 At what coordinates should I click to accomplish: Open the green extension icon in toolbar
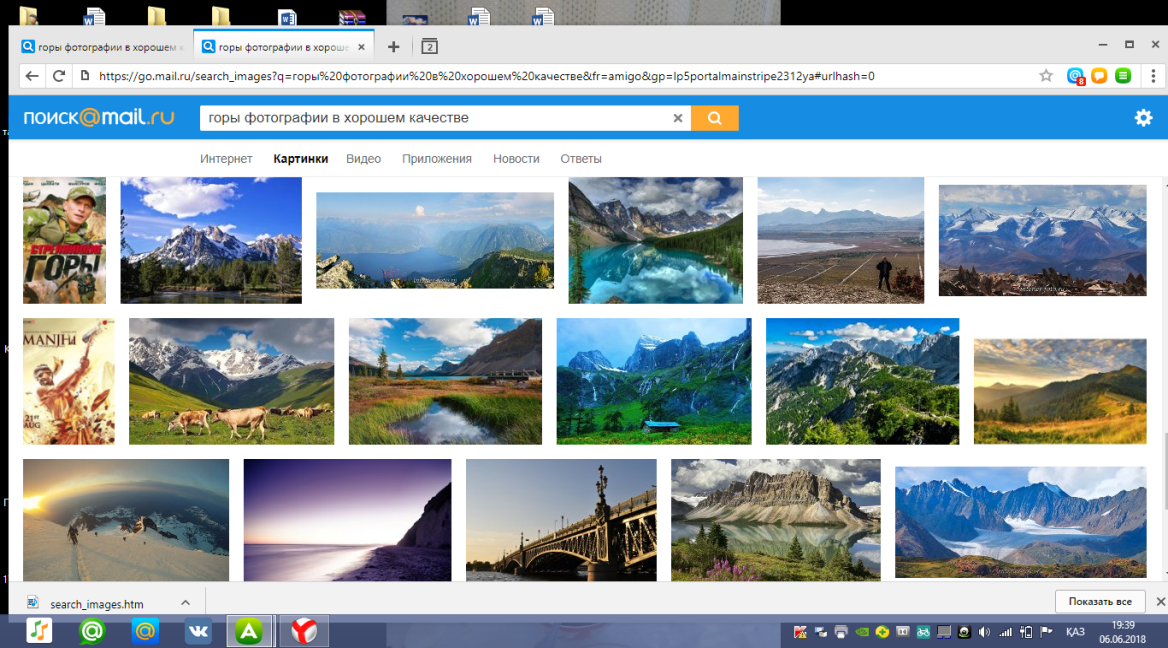[x=1123, y=76]
